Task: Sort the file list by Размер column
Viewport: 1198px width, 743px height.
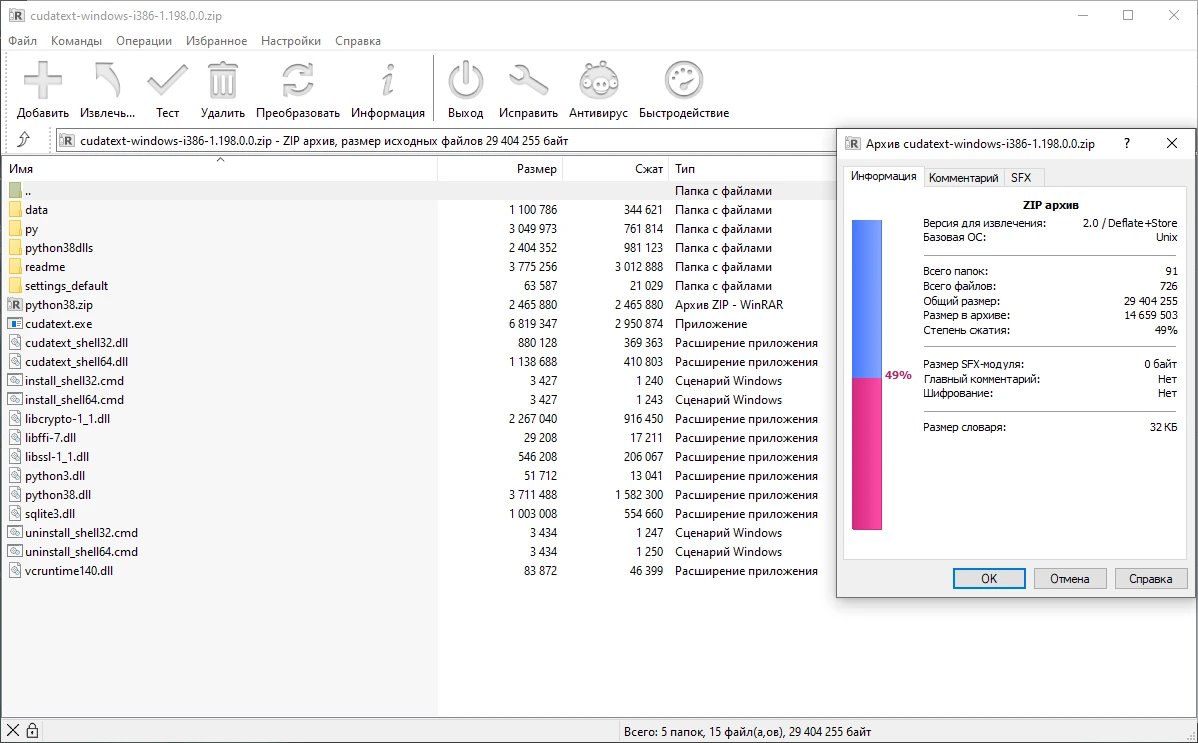Action: coord(500,169)
